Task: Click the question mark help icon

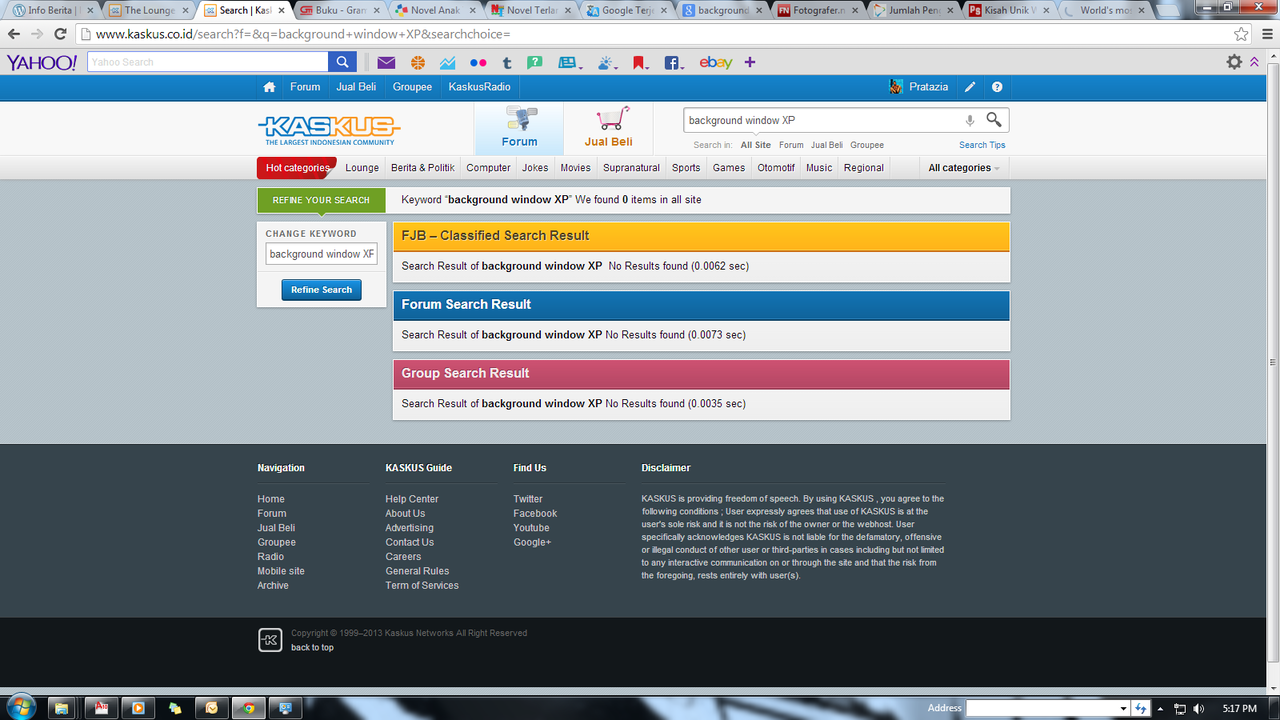Action: pyautogui.click(x=997, y=87)
